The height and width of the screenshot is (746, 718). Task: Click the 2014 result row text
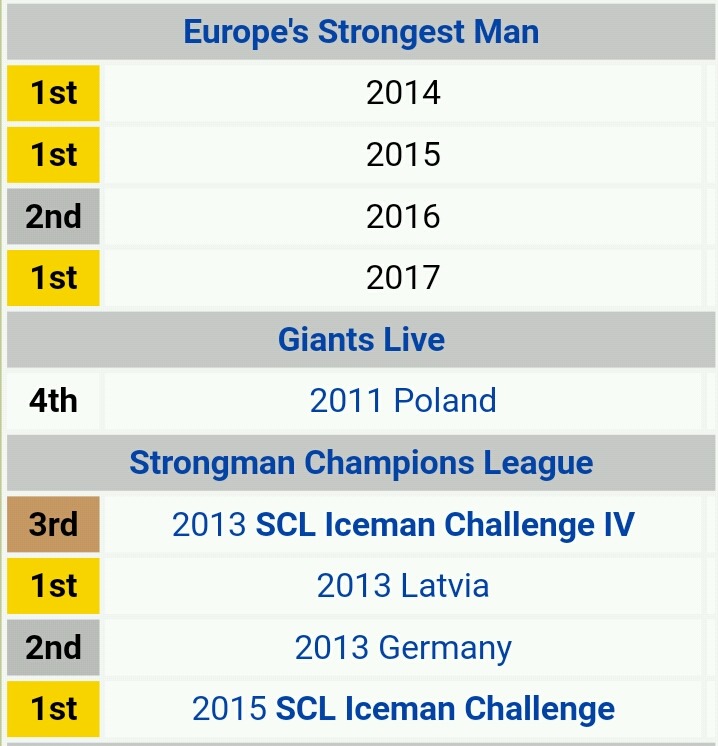403,93
